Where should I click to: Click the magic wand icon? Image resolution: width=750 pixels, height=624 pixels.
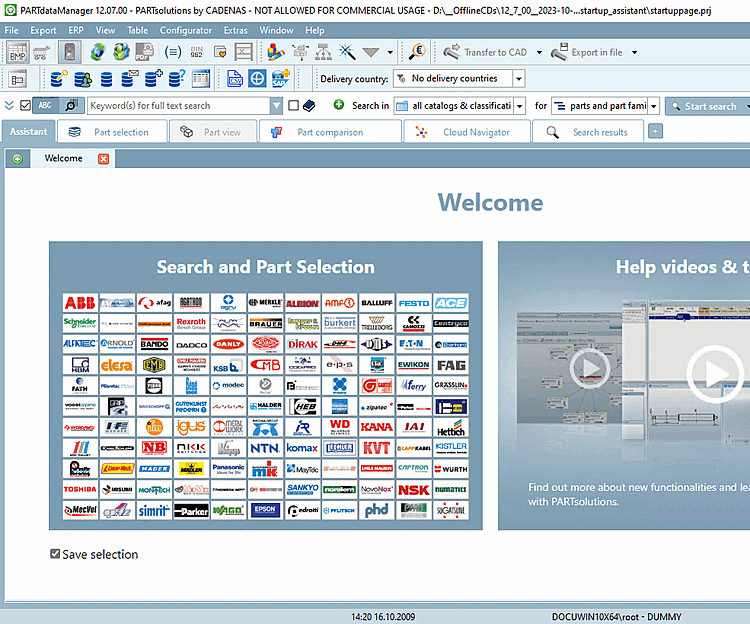[347, 52]
